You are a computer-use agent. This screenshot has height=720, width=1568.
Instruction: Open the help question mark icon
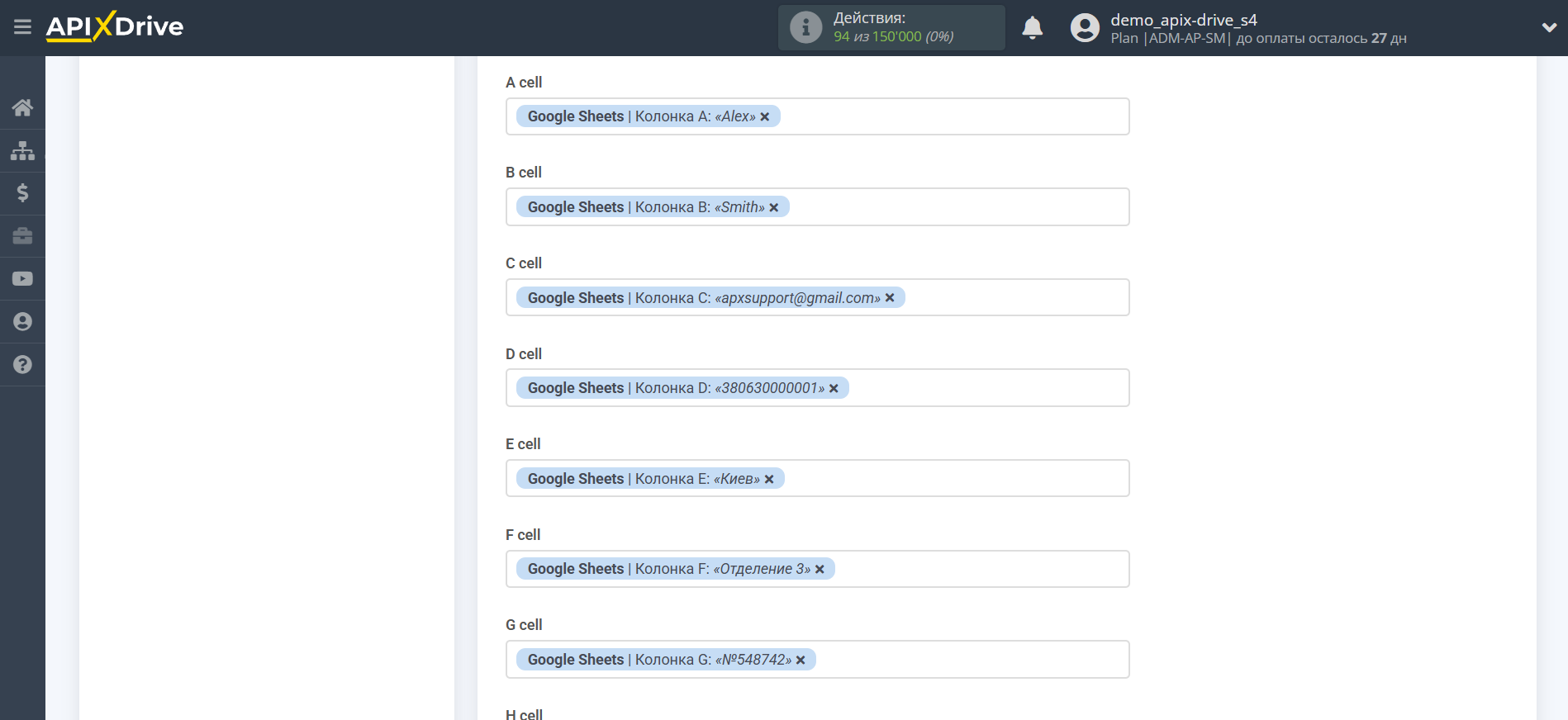(x=22, y=364)
